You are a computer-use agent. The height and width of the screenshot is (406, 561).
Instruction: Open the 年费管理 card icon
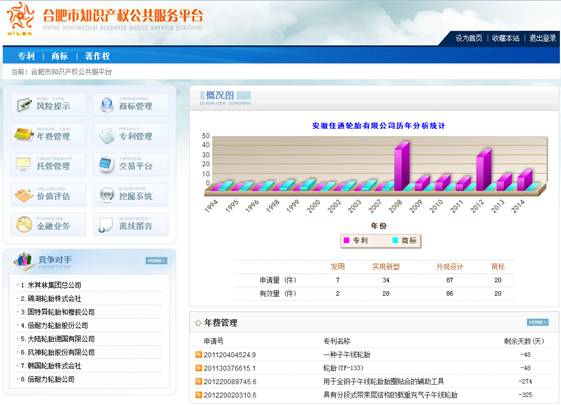click(24, 135)
